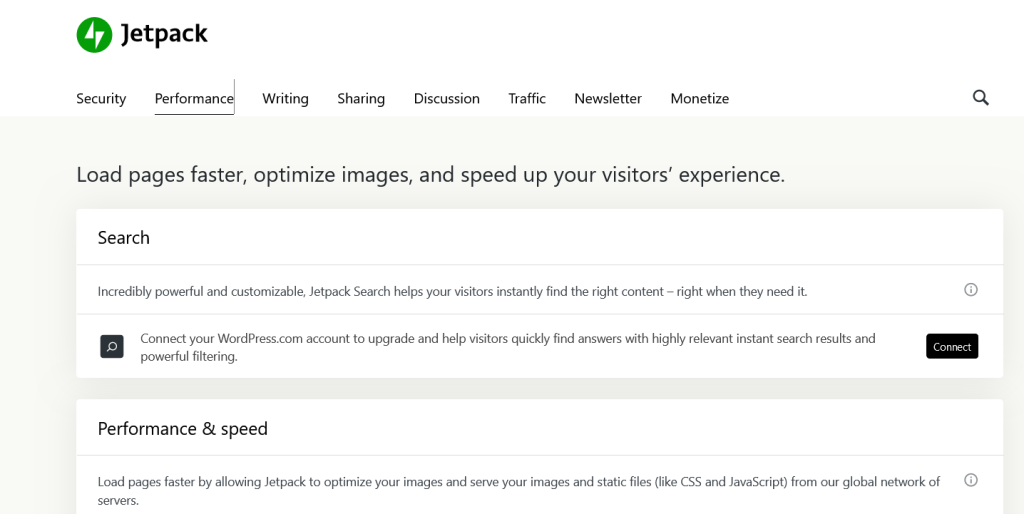Open the magnifier search icon in the navigation bar
Screen dimensions: 1024x514
point(980,97)
